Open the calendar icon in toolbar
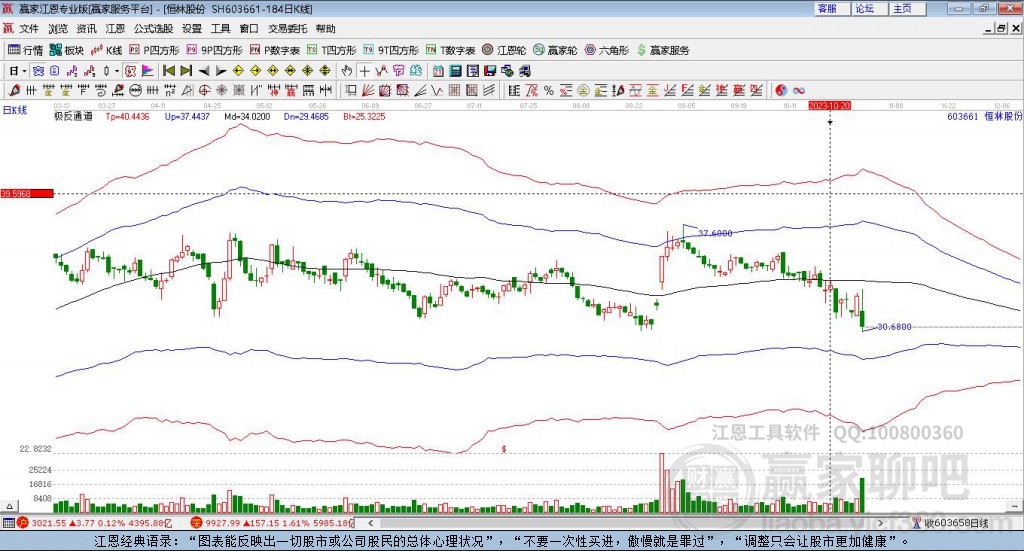The image size is (1024, 551). click(x=438, y=71)
